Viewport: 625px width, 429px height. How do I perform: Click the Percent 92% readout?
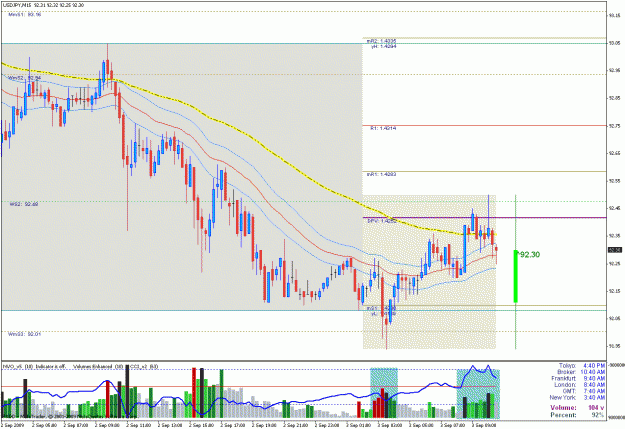click(577, 415)
